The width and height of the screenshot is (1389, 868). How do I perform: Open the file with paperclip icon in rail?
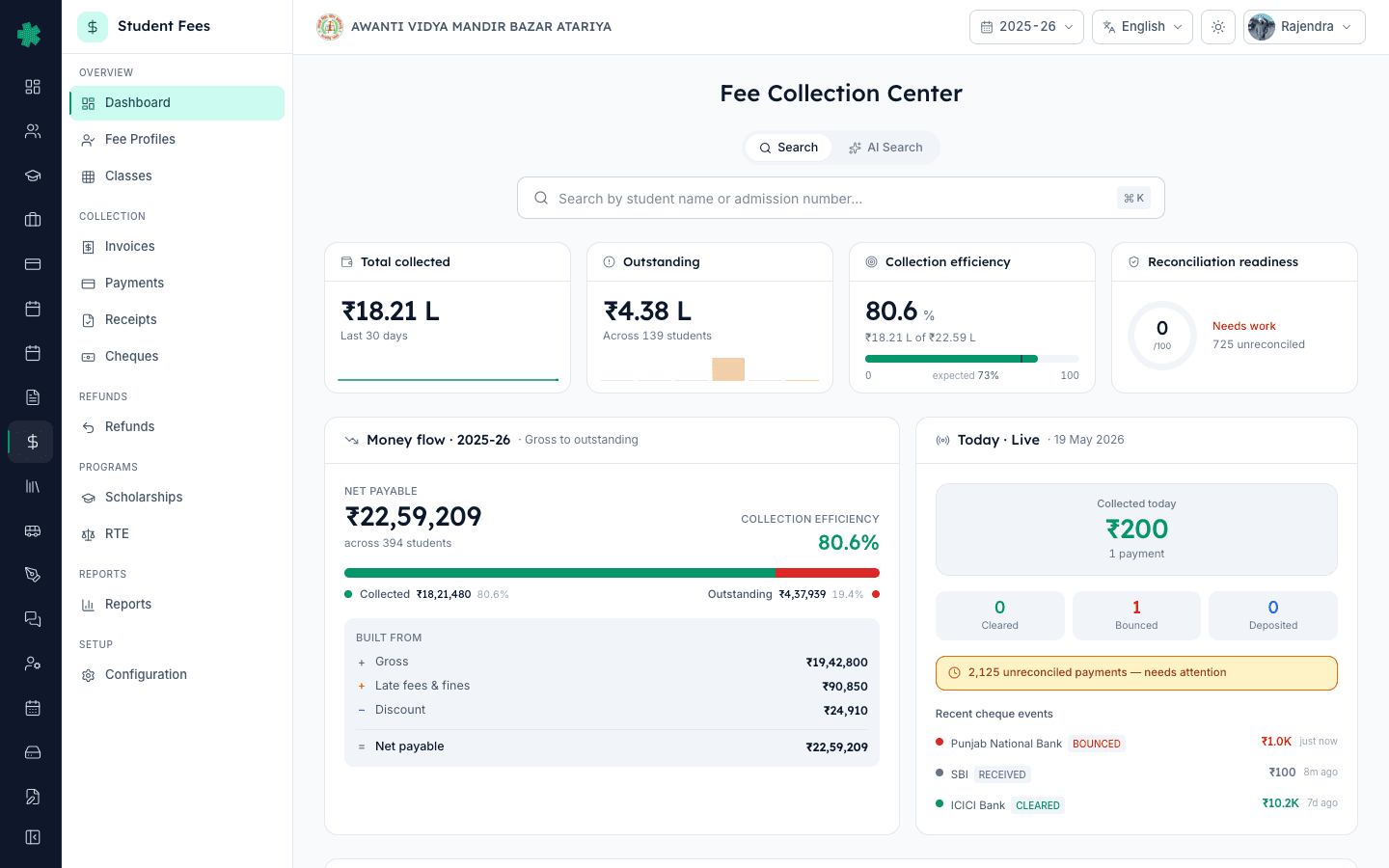(33, 797)
